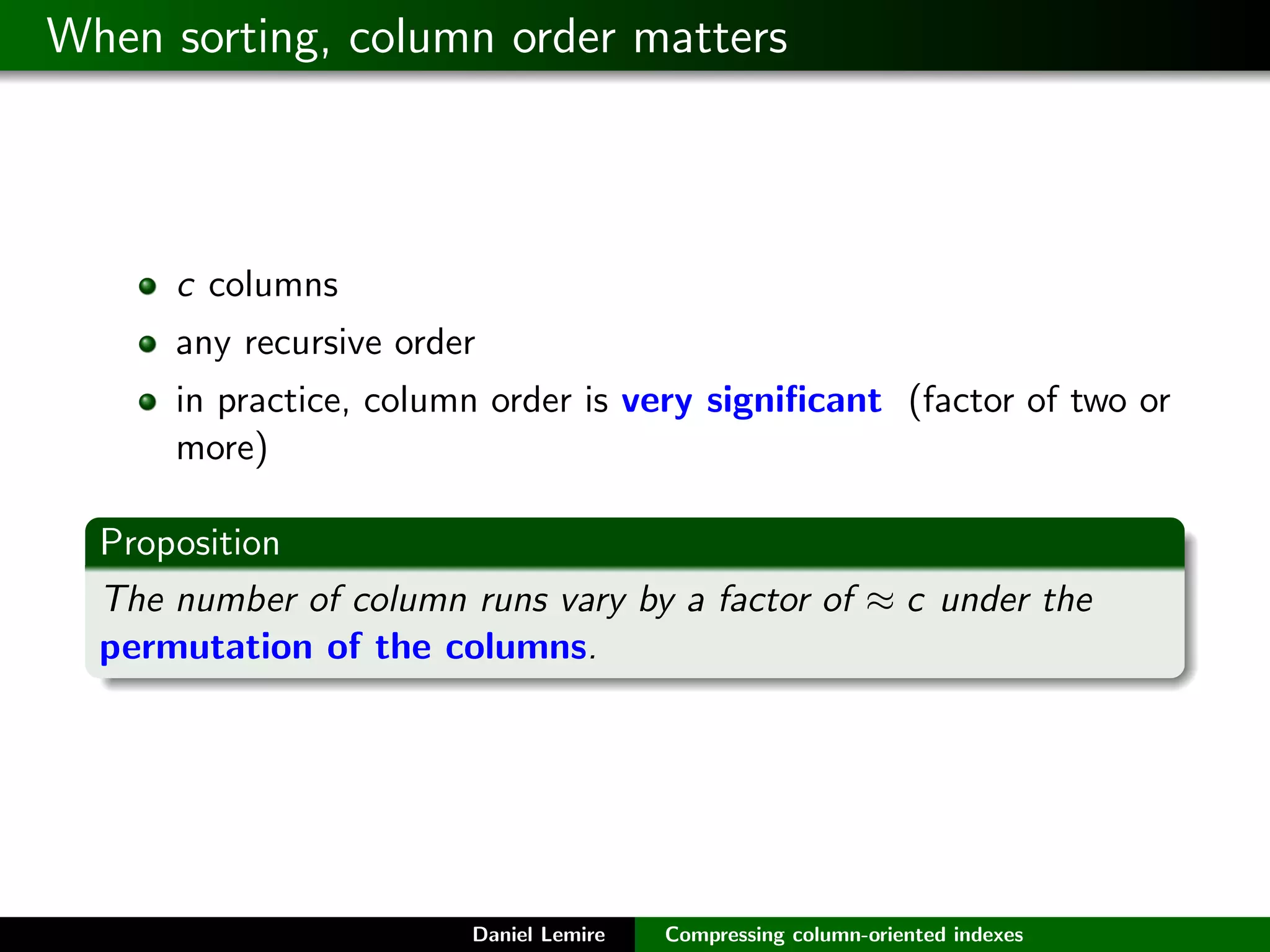Click the green bullet beside 'any recursive order'

(148, 344)
